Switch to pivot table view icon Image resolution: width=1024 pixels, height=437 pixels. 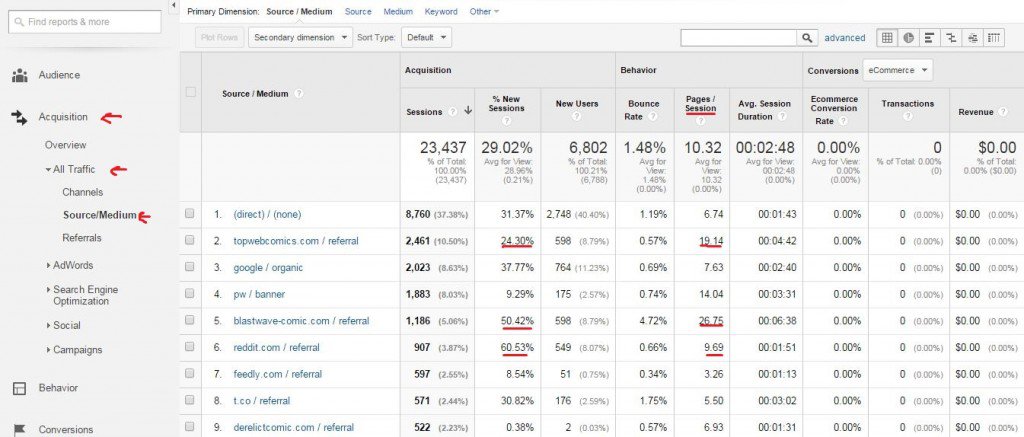[994, 38]
